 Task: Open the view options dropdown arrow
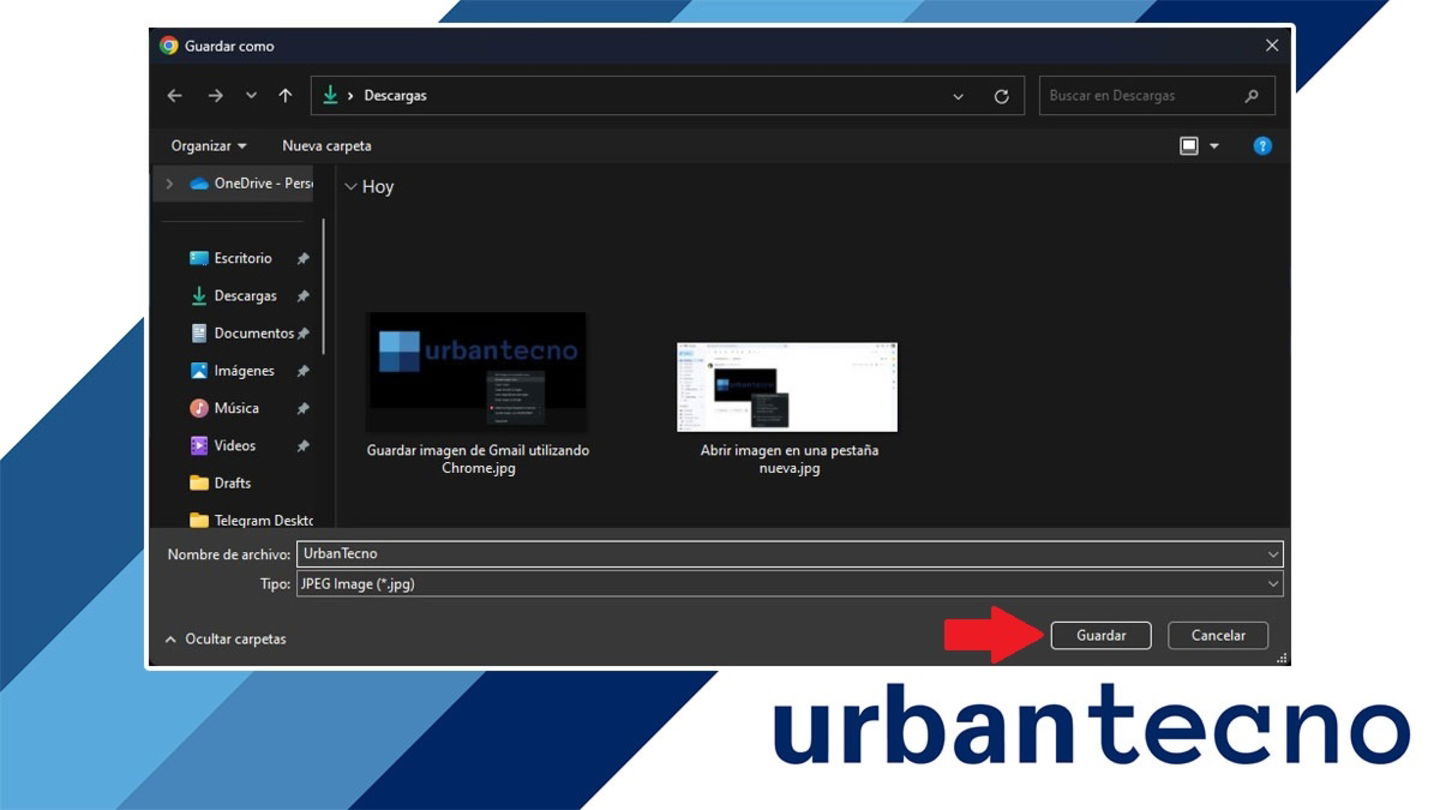point(1214,146)
